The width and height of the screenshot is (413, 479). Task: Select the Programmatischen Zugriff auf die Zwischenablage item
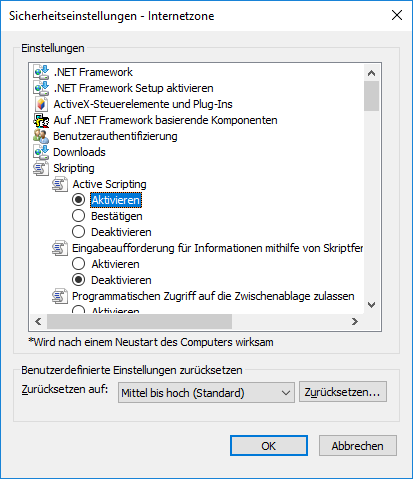213,296
